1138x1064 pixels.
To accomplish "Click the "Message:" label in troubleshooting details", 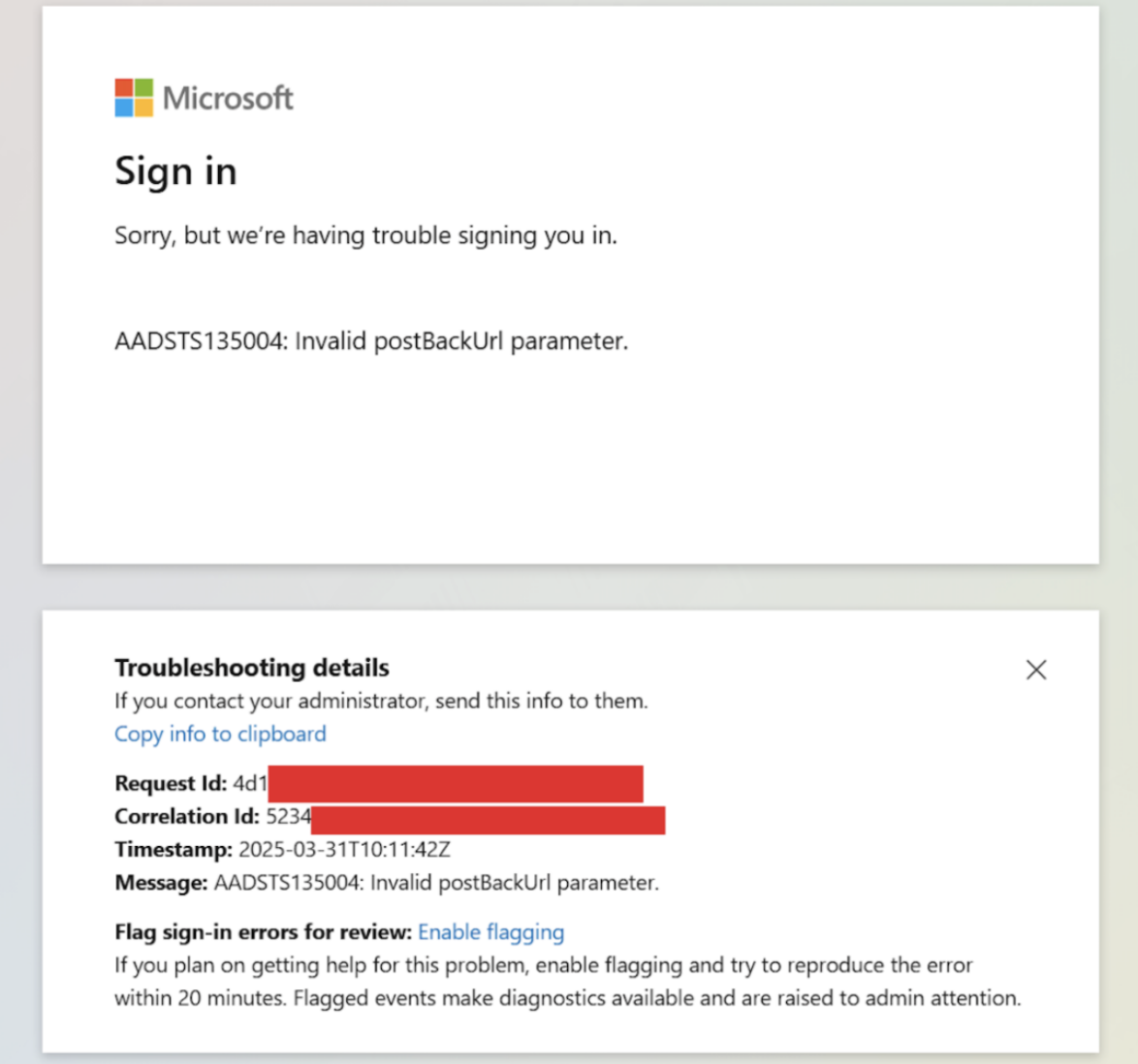I will coord(161,883).
